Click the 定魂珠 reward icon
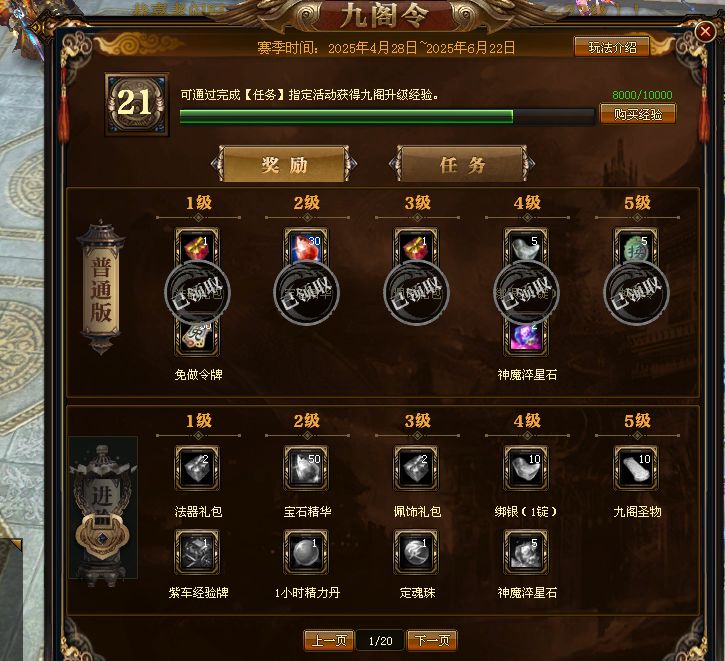 (416, 551)
